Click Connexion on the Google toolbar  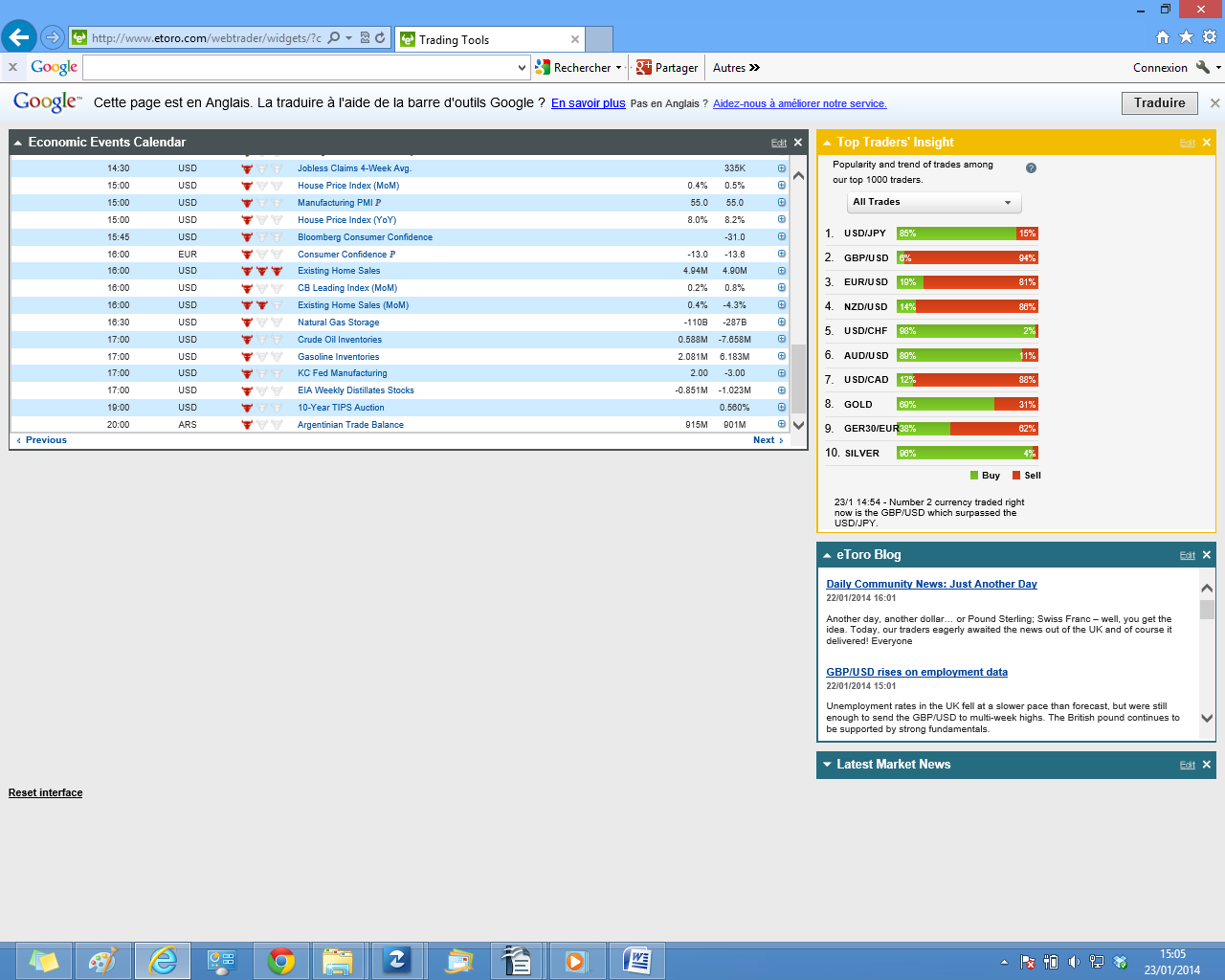point(1160,68)
